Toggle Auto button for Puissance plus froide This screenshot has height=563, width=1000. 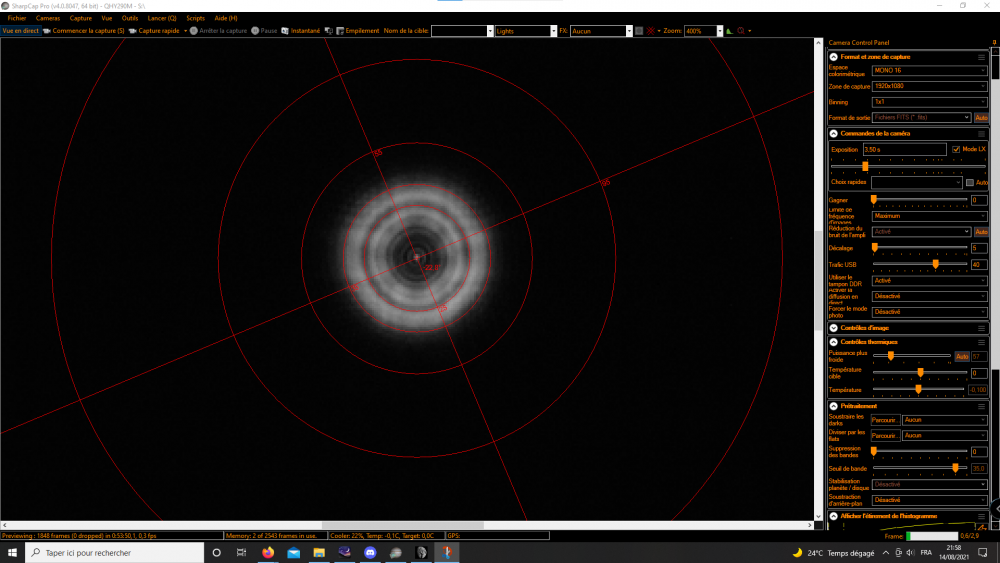pos(961,356)
